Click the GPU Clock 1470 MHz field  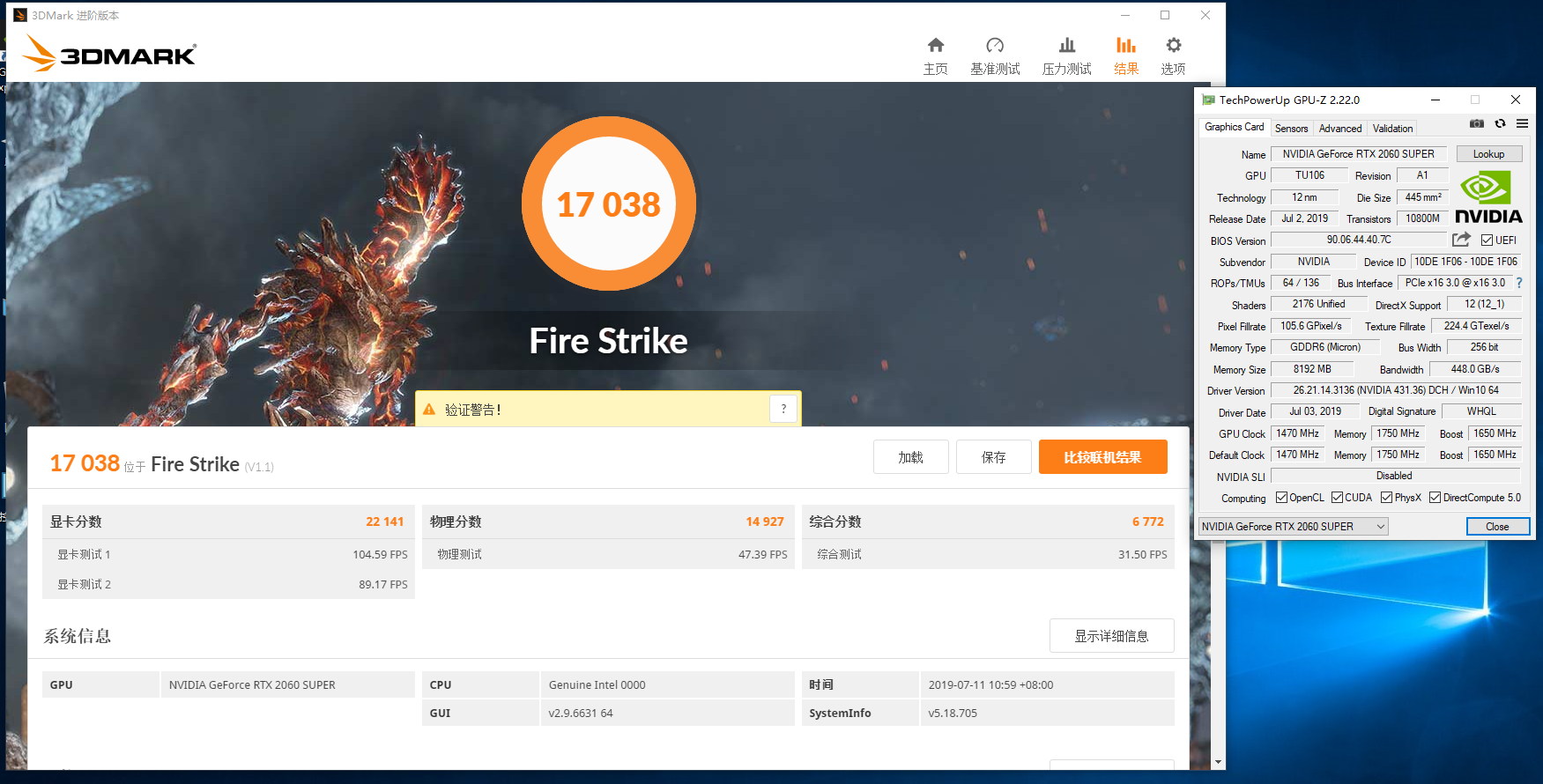pos(1297,433)
